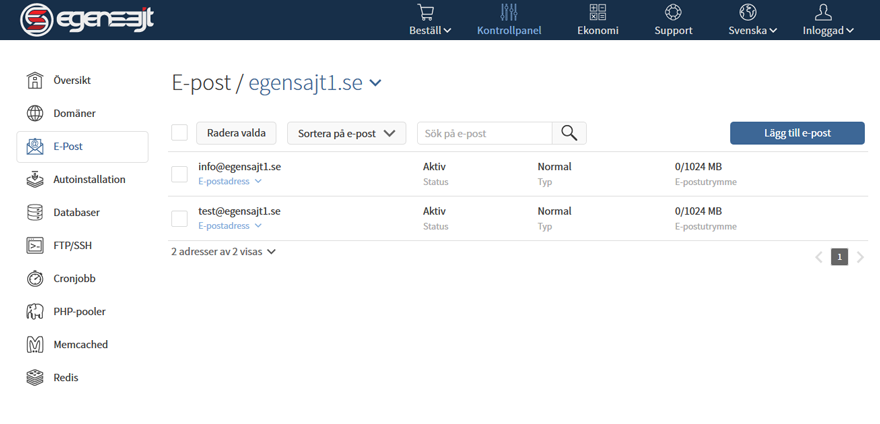The height and width of the screenshot is (424, 880).
Task: Go to previous page arrow in pagination
Action: click(x=819, y=257)
